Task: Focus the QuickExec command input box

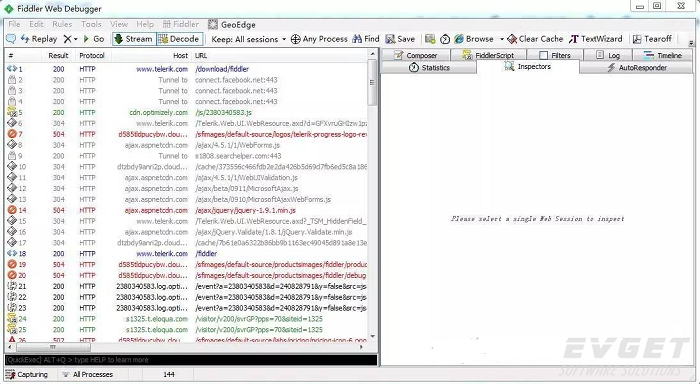Action: (191, 360)
